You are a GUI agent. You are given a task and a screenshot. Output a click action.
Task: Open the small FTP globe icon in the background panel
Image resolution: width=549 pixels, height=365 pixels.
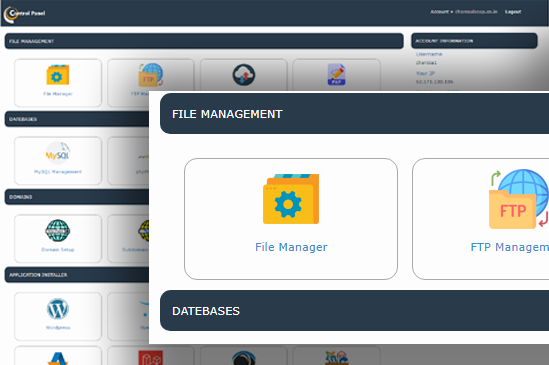pyautogui.click(x=151, y=75)
